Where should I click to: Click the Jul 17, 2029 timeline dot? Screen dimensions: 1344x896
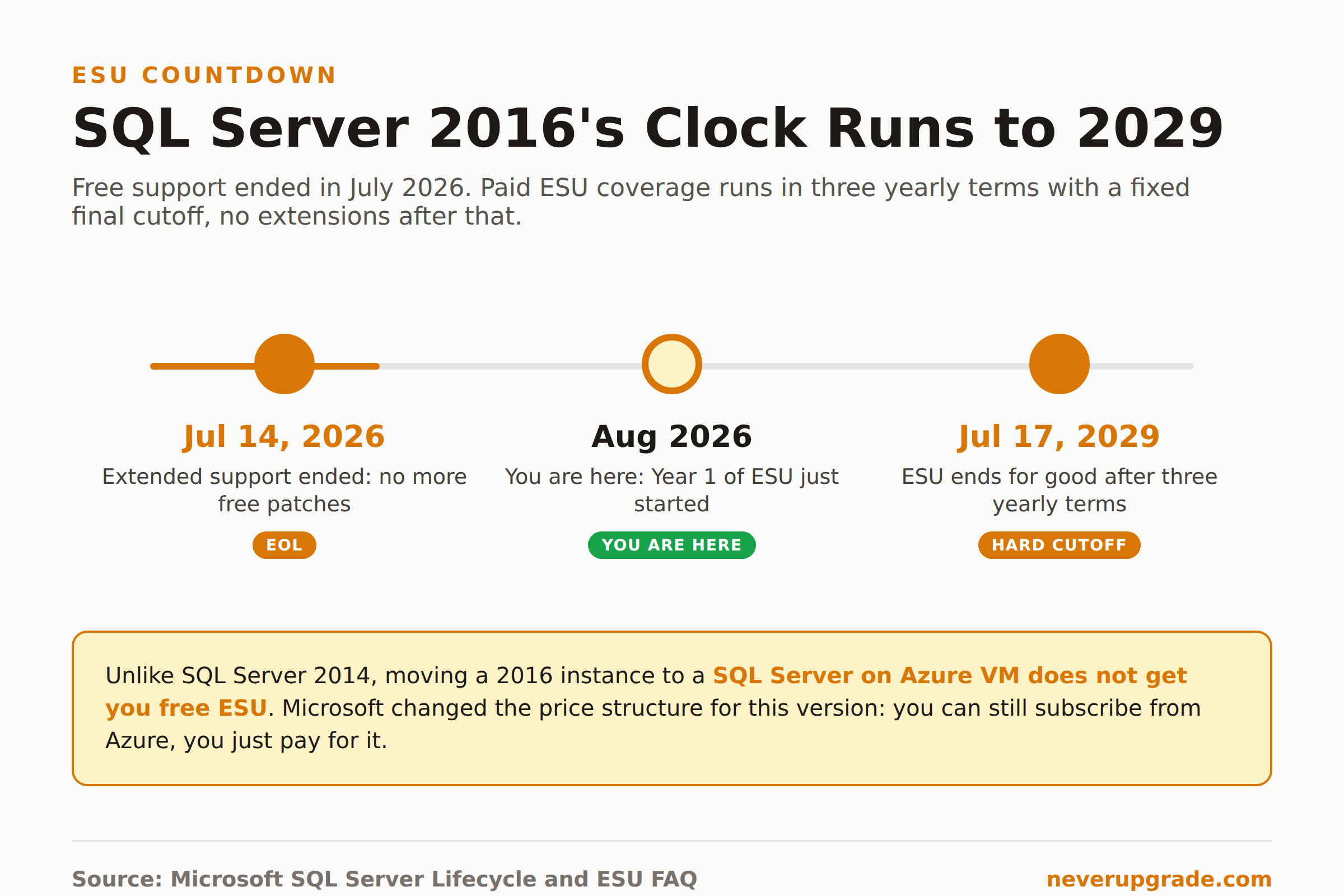(x=1060, y=364)
